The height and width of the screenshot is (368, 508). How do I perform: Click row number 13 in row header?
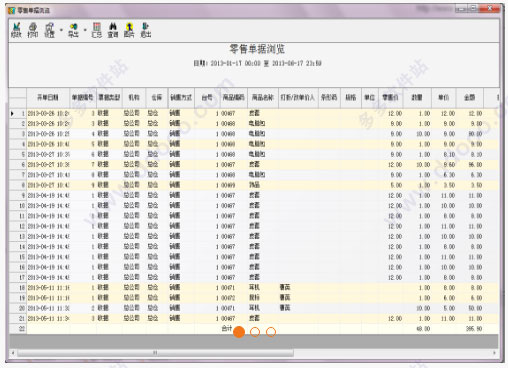click(22, 236)
